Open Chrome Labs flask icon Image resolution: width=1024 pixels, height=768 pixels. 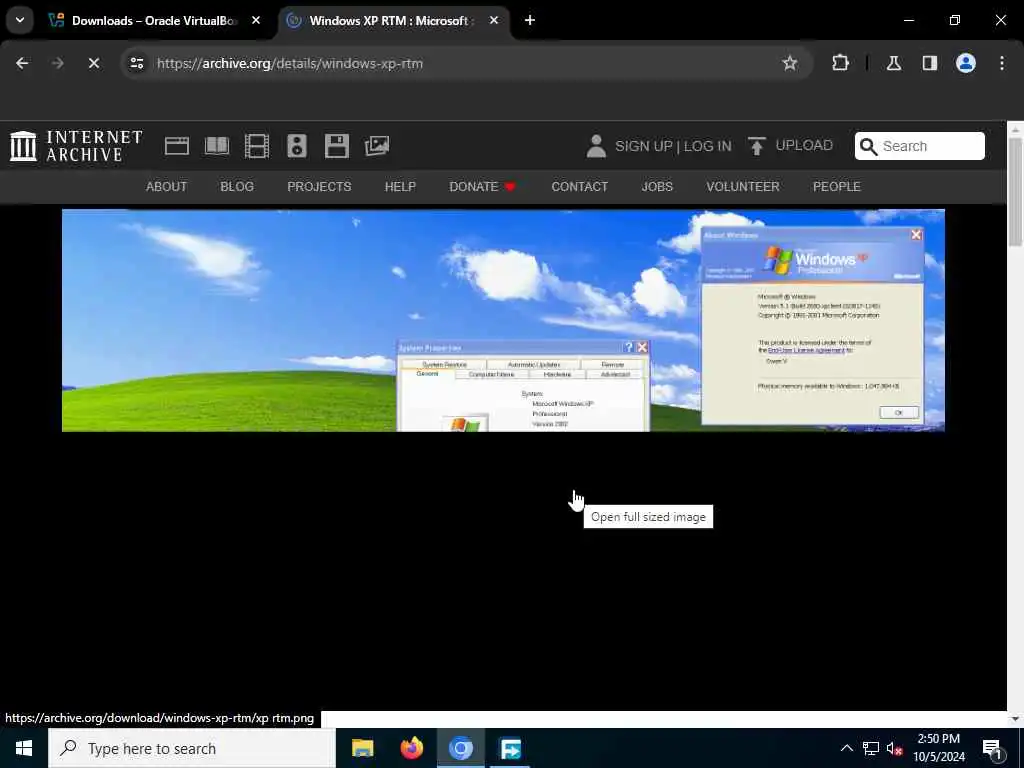894,63
